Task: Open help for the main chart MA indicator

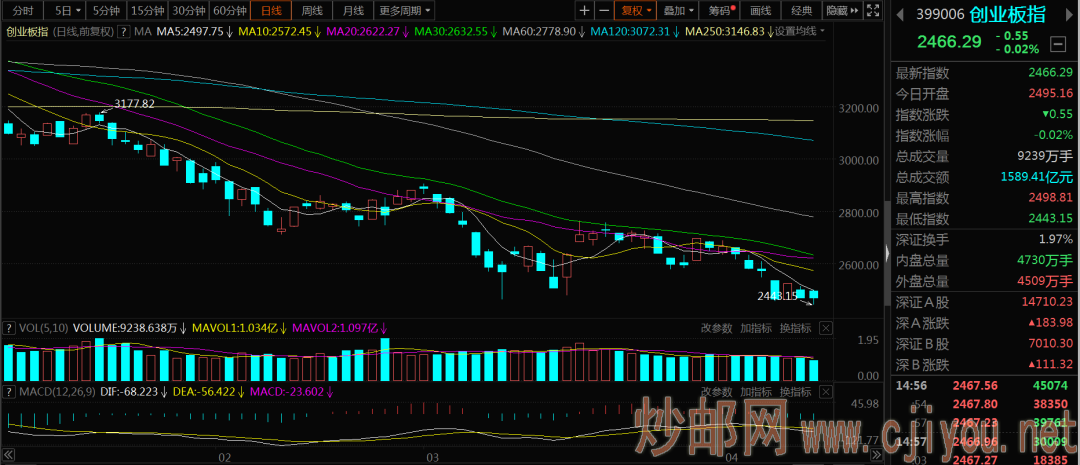Action: 123,31
